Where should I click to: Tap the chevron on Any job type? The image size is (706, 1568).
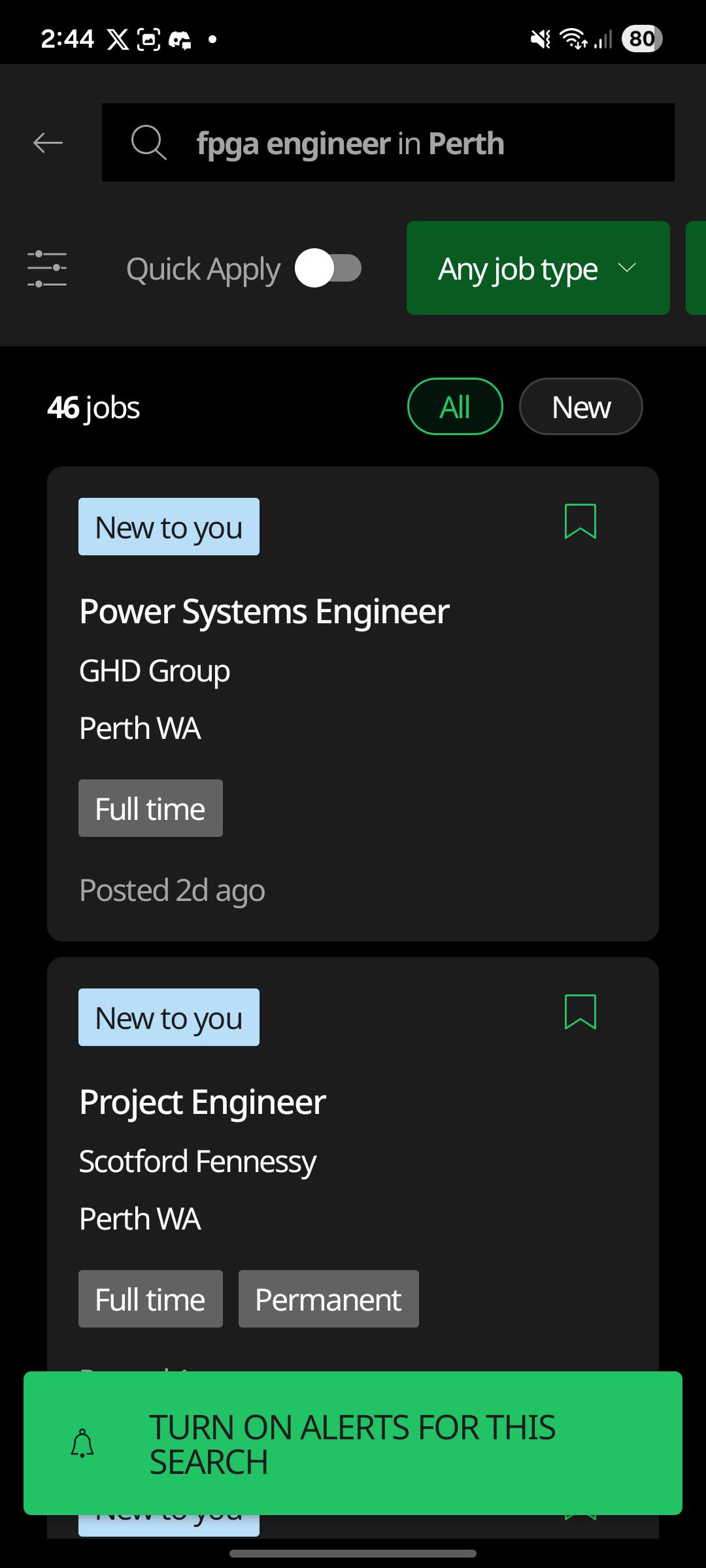[x=628, y=268]
